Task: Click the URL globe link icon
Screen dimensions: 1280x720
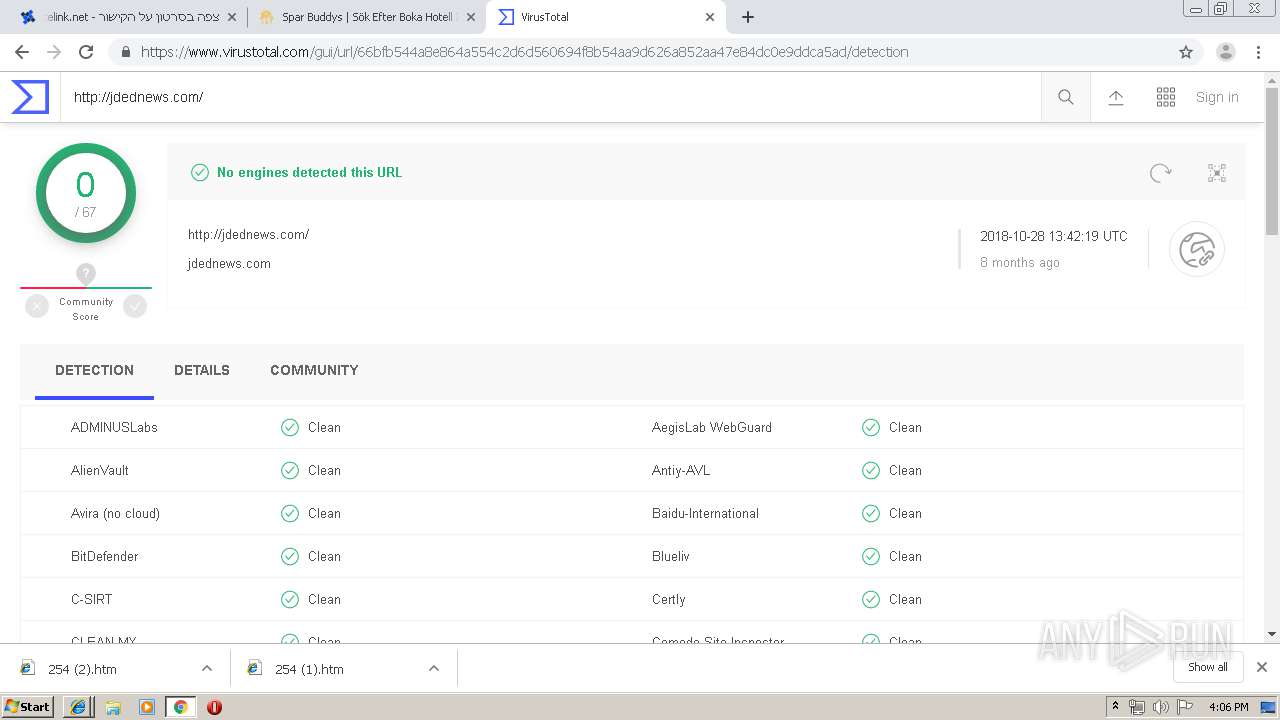Action: [x=1197, y=249]
